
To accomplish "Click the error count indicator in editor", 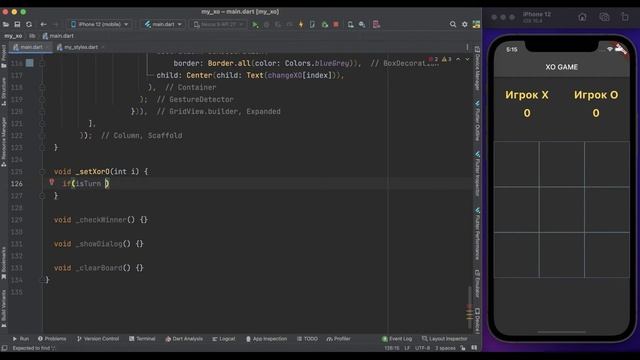I will [x=433, y=59].
